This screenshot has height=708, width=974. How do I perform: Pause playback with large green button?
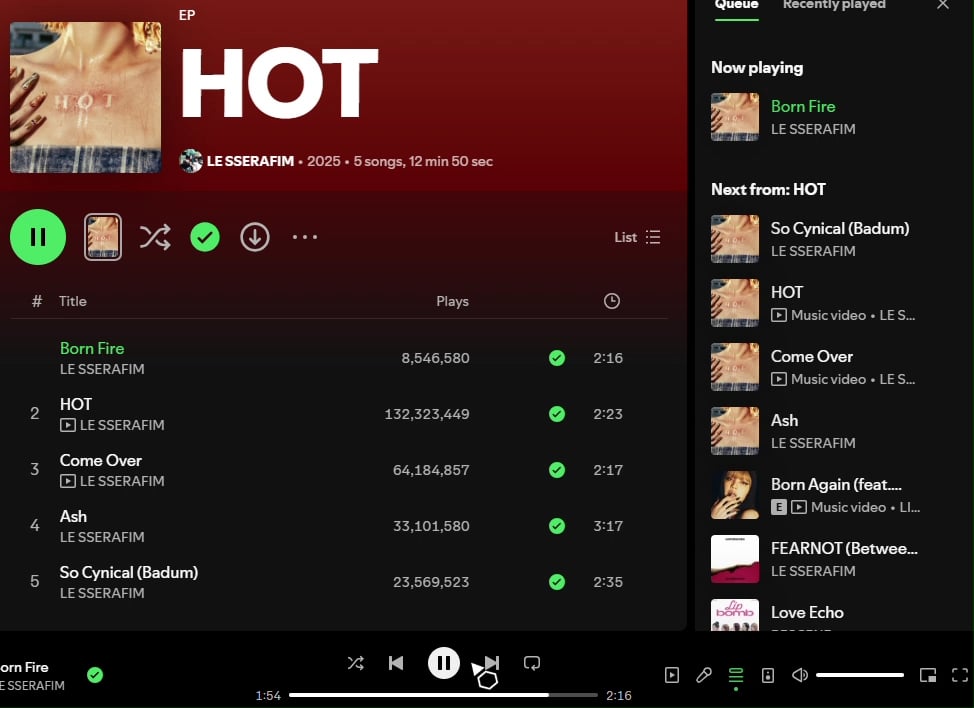pos(38,237)
